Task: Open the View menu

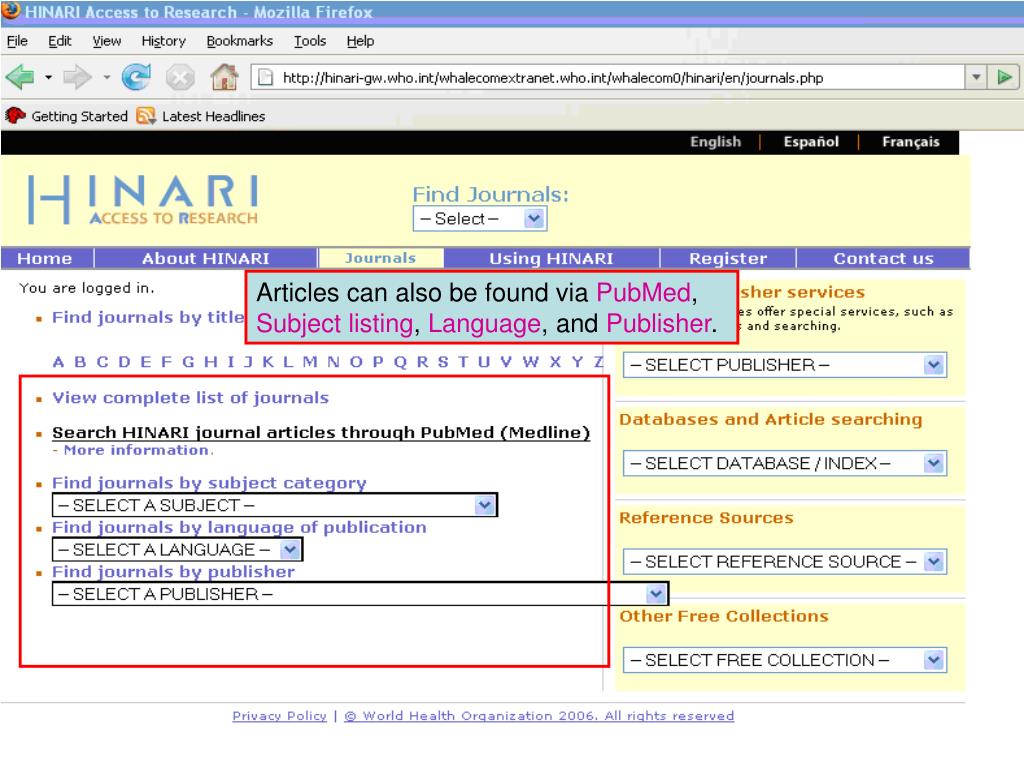Action: click(106, 41)
